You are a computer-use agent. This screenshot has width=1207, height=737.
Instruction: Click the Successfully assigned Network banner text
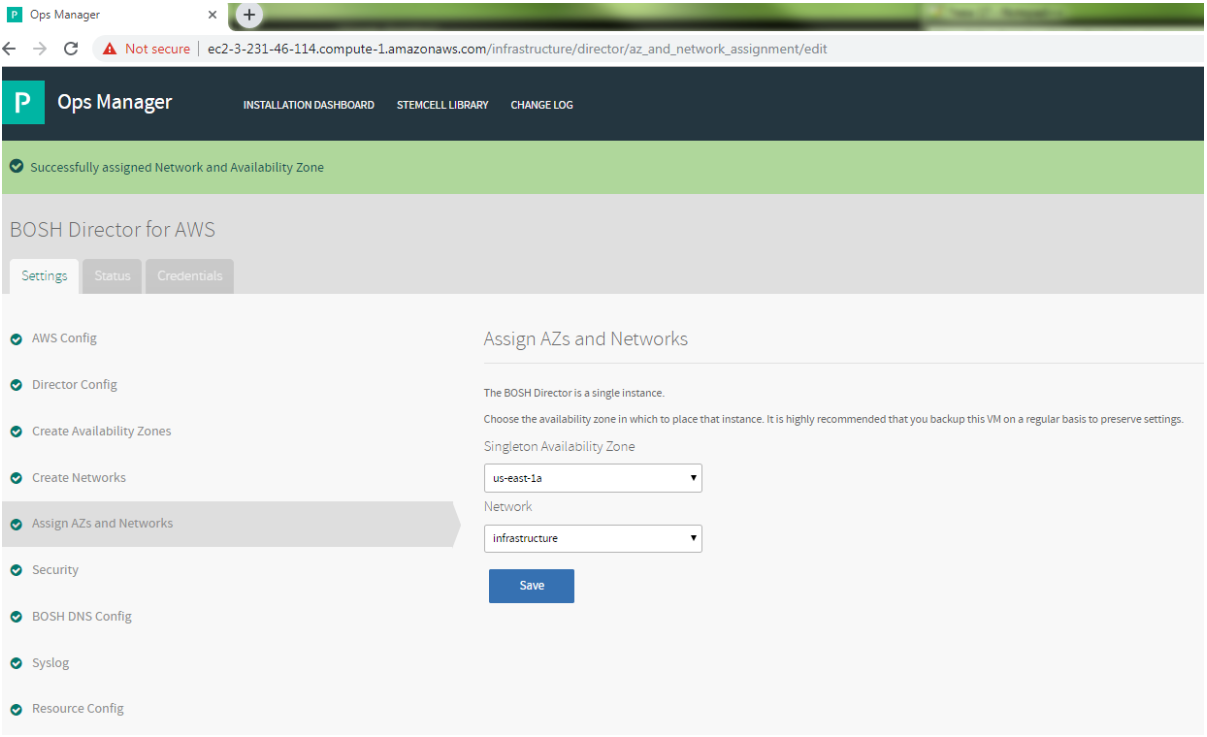click(177, 167)
